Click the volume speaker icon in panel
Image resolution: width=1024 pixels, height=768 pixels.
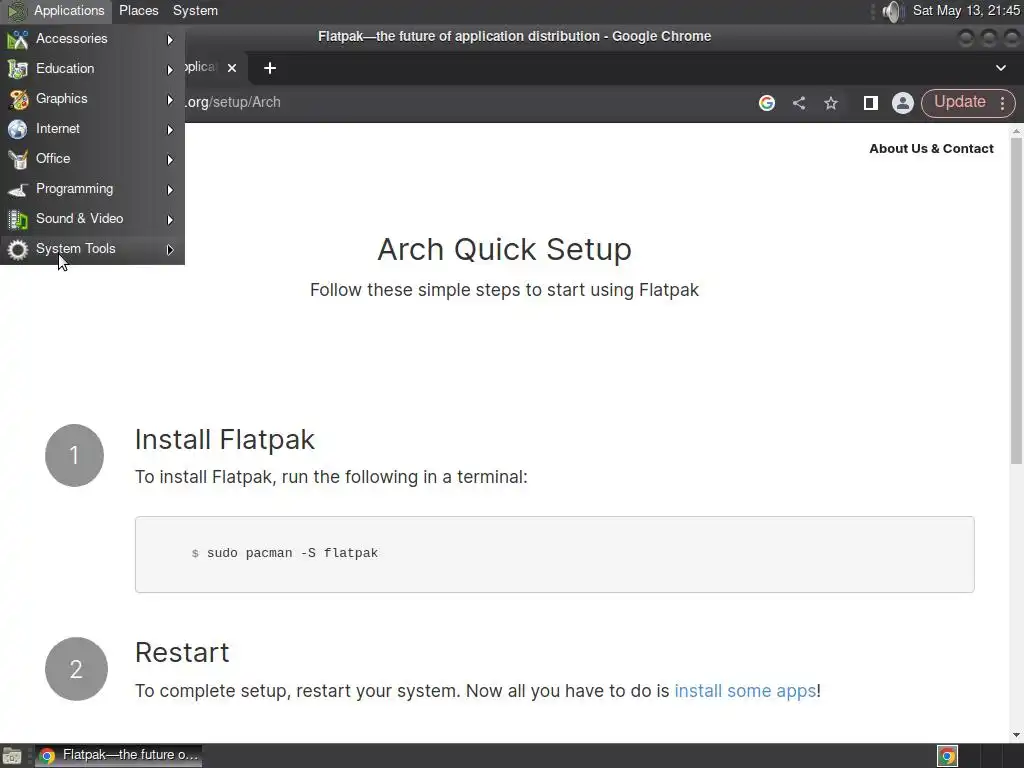pos(891,10)
